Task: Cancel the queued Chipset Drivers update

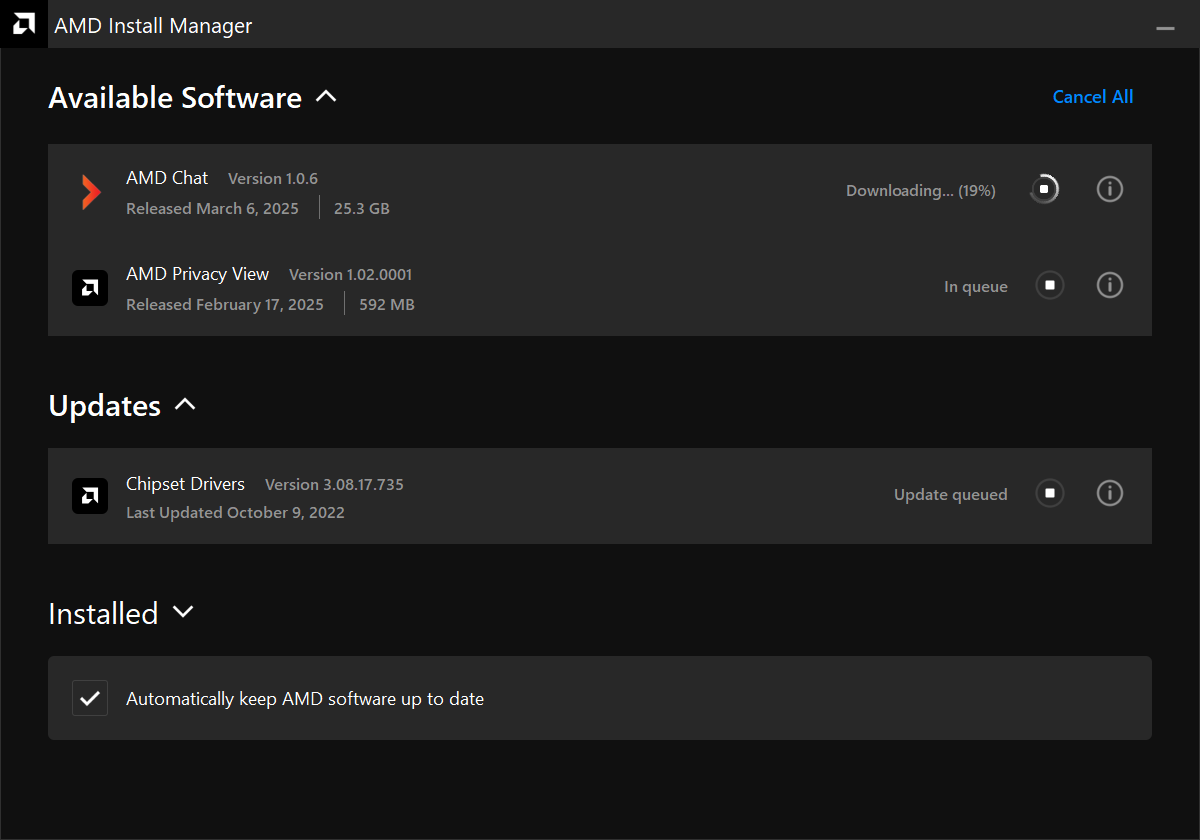Action: click(x=1049, y=493)
